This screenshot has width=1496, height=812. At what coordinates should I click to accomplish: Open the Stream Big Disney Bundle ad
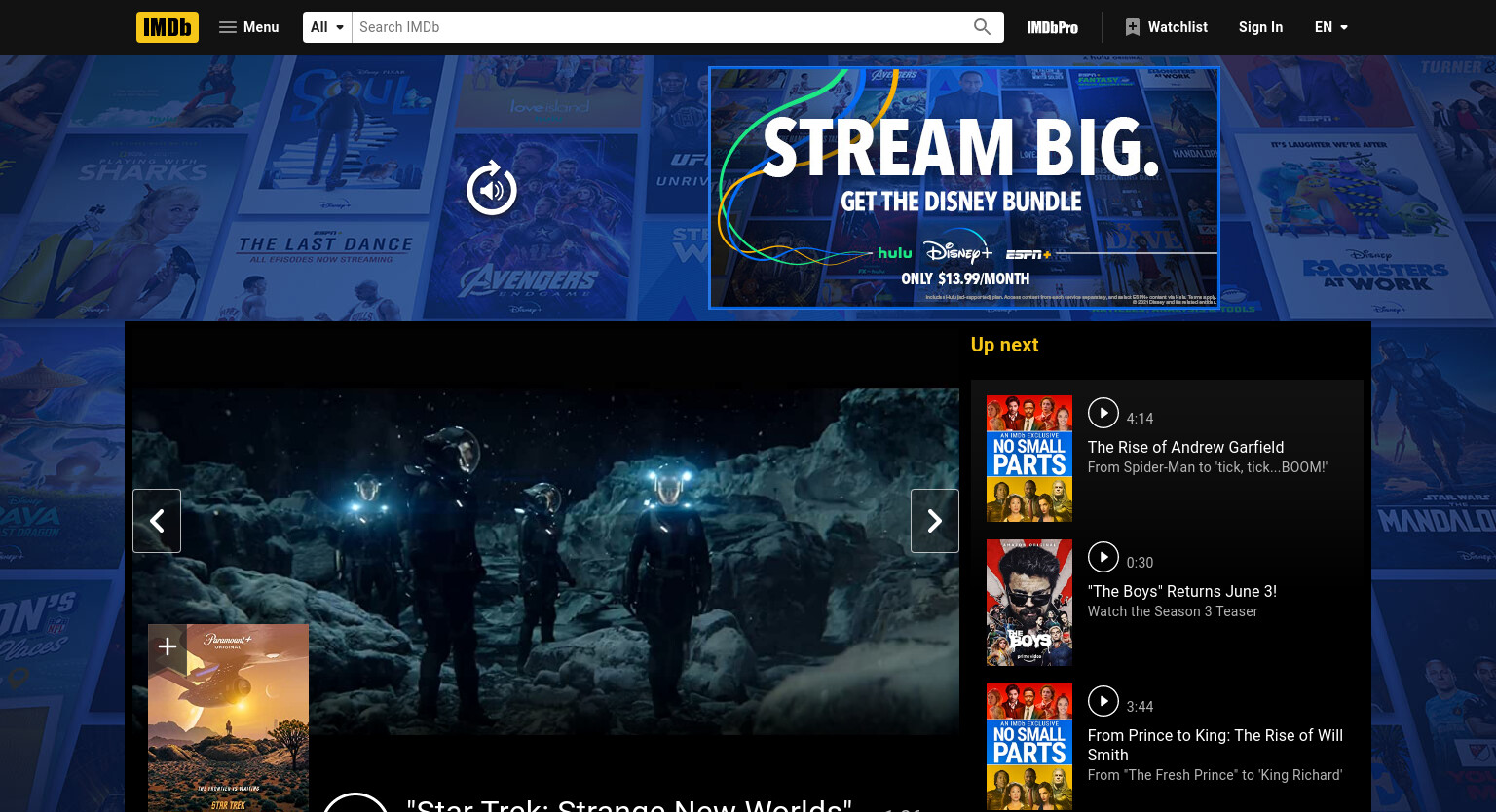point(964,188)
